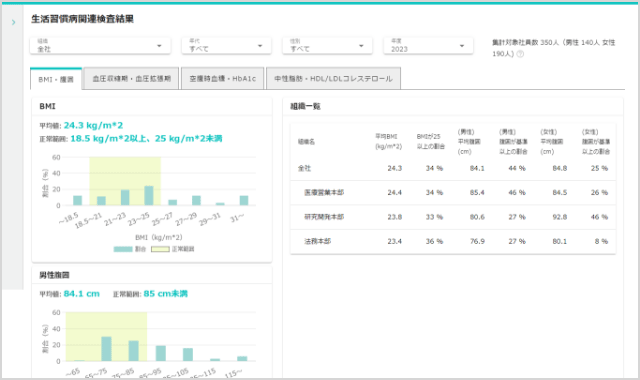
Task: Click the 全社 row name in table
Action: 304,168
